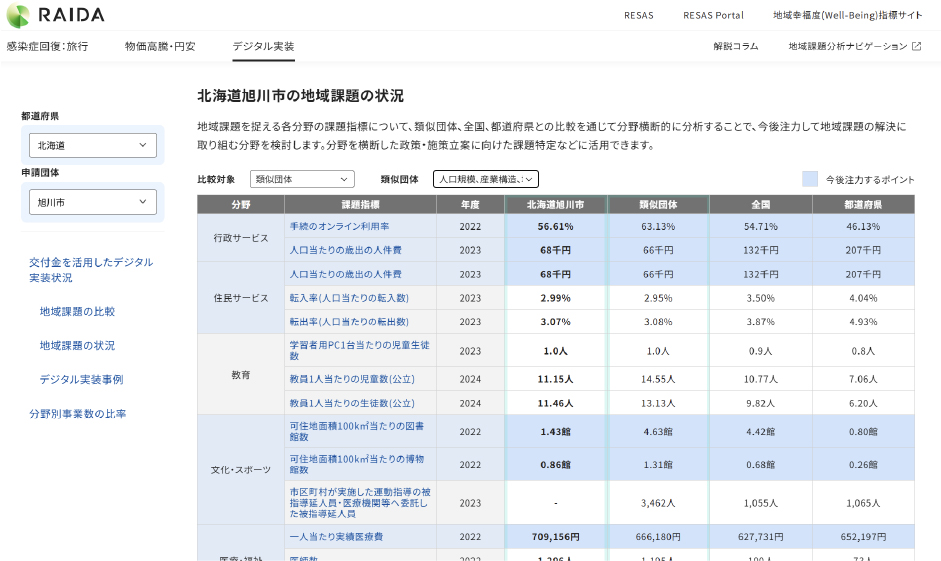Click the RAIDA logo icon
This screenshot has width=941, height=561.
19,15
